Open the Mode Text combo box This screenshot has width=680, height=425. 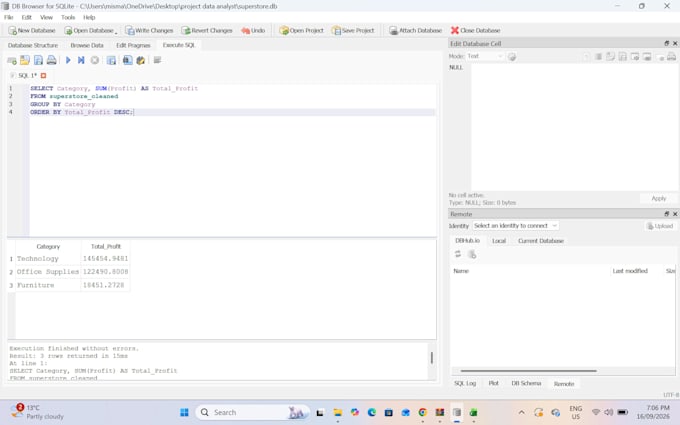485,56
